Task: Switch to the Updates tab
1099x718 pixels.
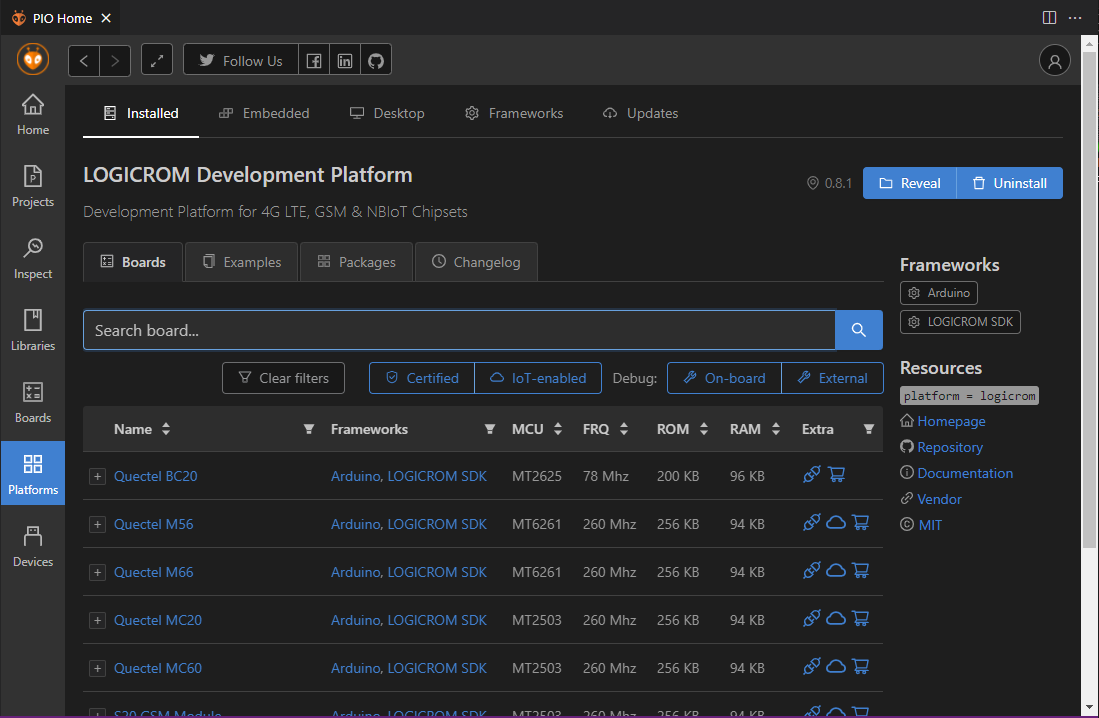Action: pyautogui.click(x=641, y=113)
